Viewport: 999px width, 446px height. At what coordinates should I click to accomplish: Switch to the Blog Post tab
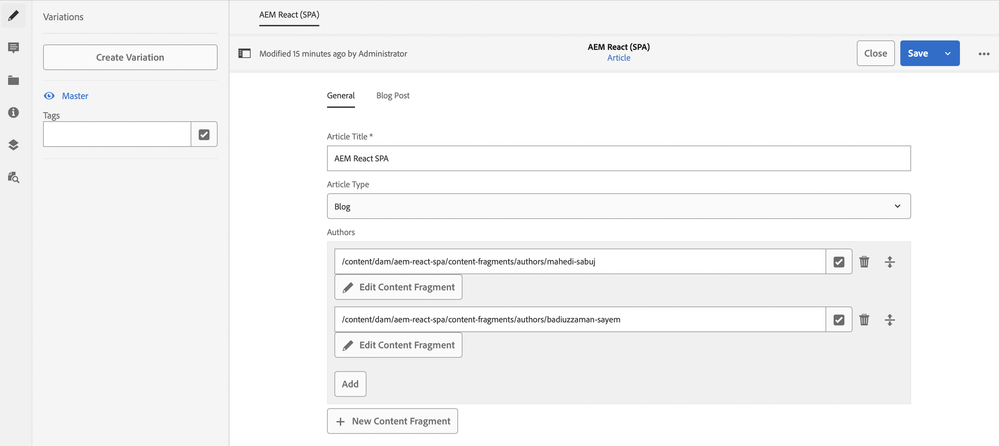[x=392, y=96]
